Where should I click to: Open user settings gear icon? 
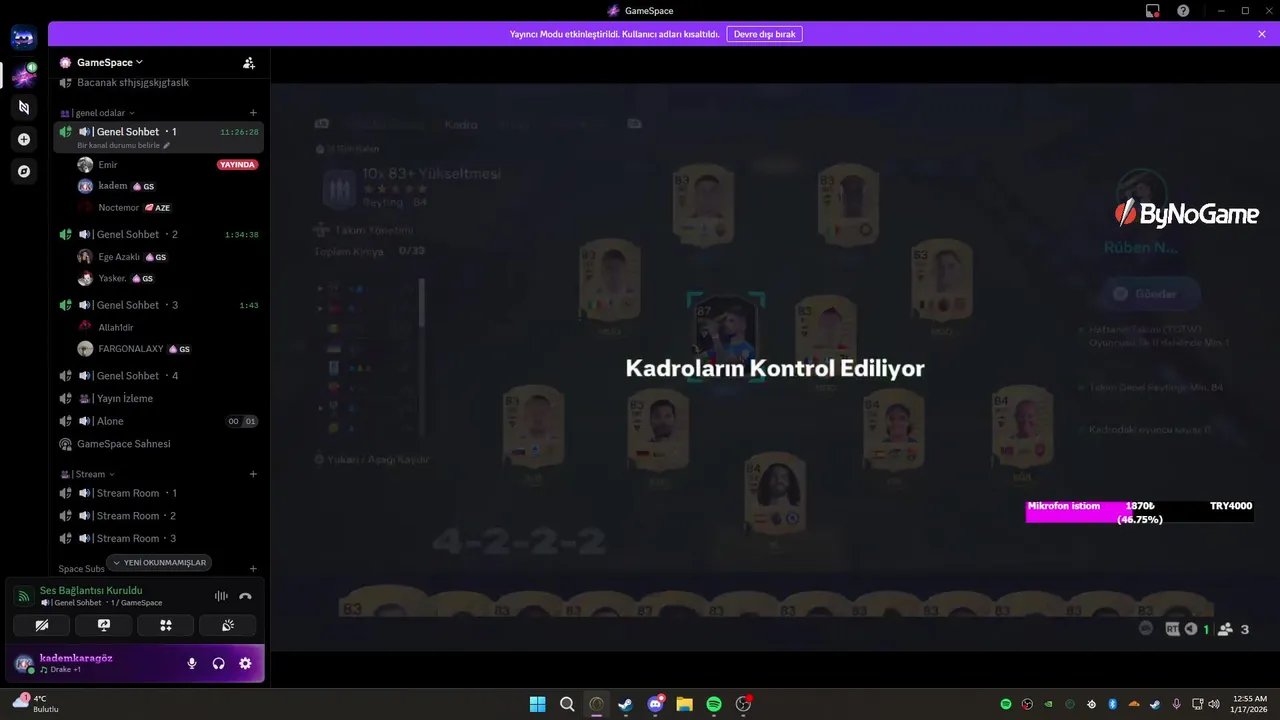(x=245, y=663)
